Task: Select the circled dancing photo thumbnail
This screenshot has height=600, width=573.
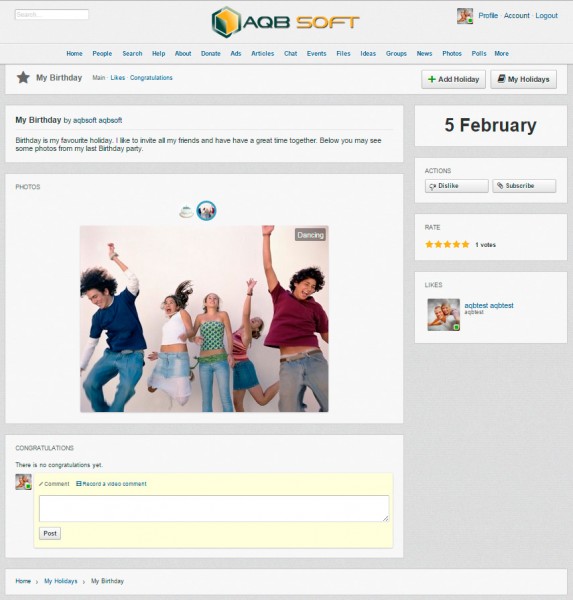Action: (x=206, y=210)
